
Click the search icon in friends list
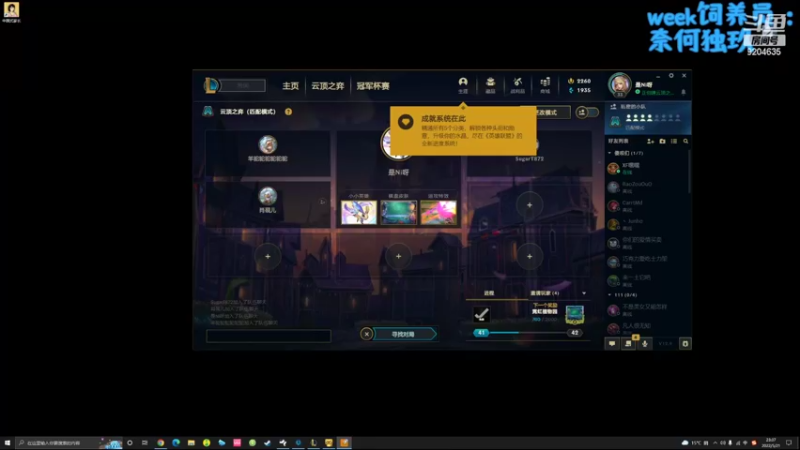pyautogui.click(x=686, y=141)
